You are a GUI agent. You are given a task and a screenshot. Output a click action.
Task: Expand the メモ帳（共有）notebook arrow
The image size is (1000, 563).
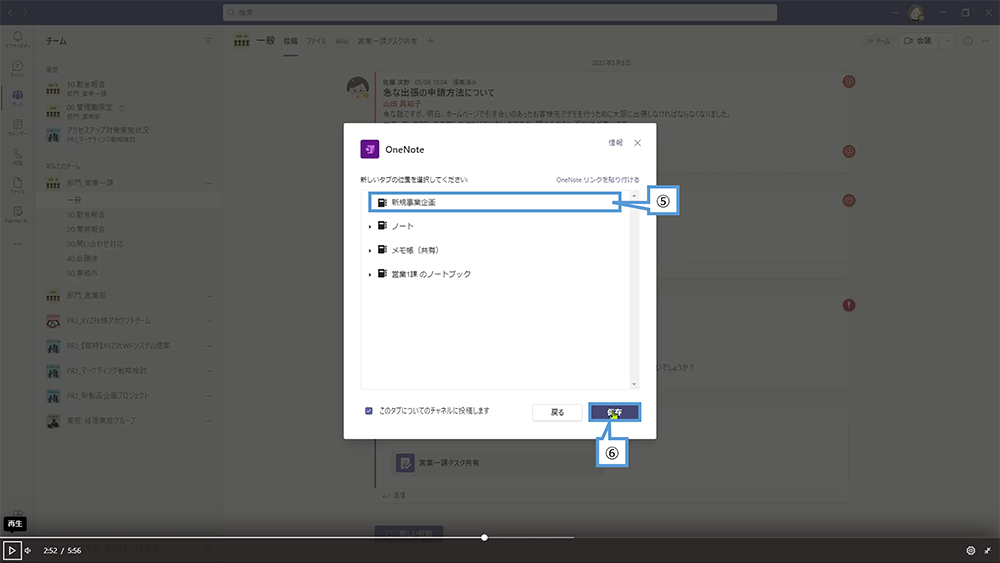pyautogui.click(x=370, y=251)
